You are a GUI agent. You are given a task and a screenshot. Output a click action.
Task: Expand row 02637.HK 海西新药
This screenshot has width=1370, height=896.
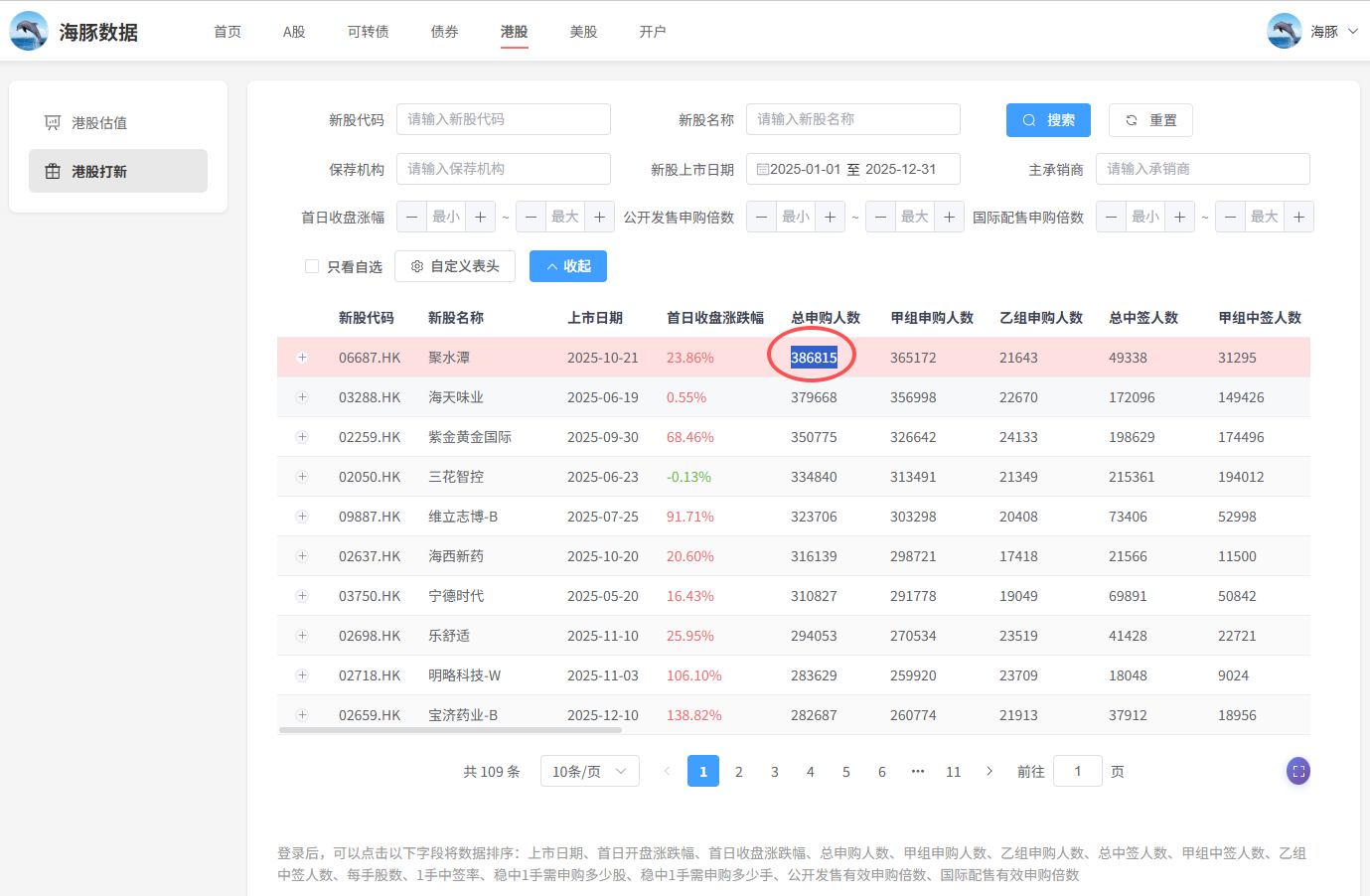point(302,556)
